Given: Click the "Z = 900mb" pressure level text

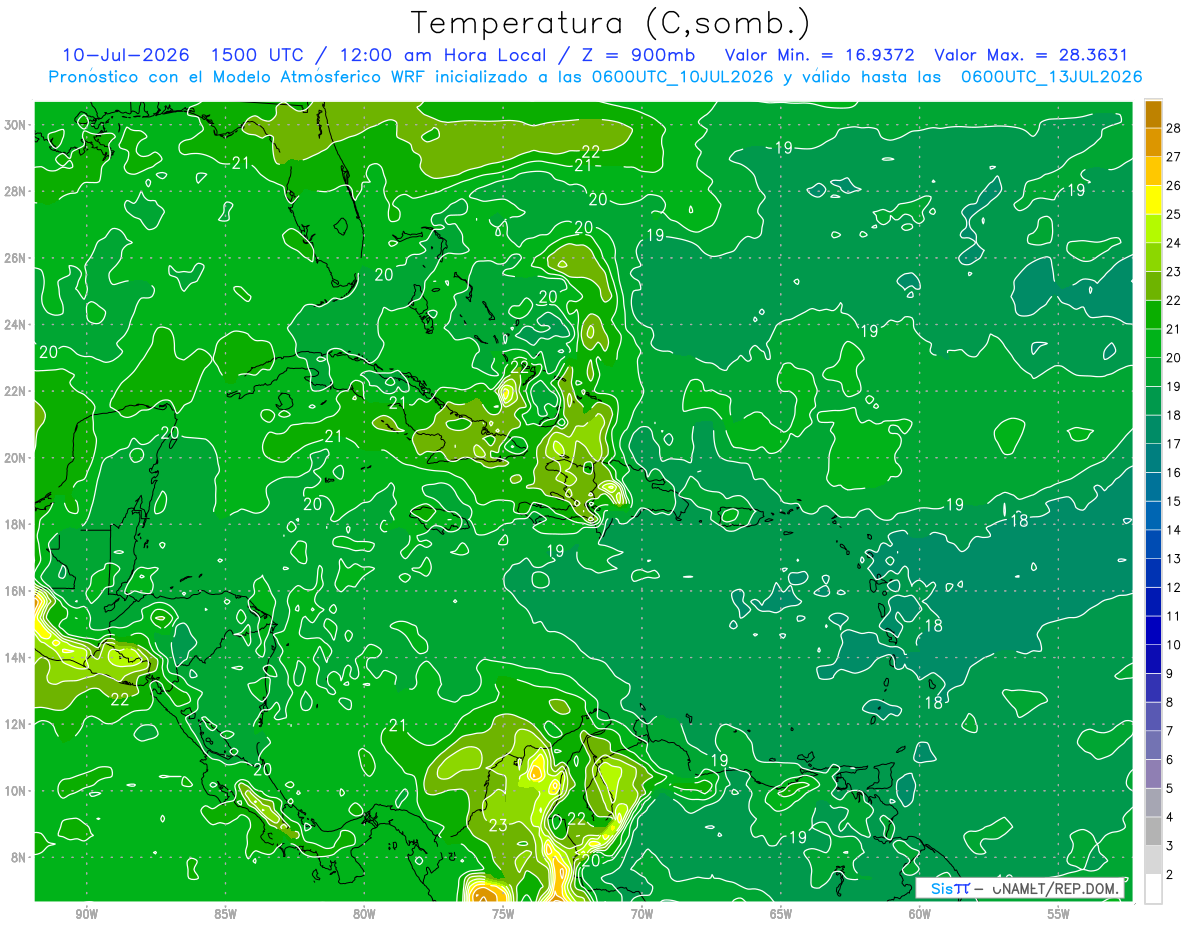Looking at the screenshot, I should coord(639,55).
